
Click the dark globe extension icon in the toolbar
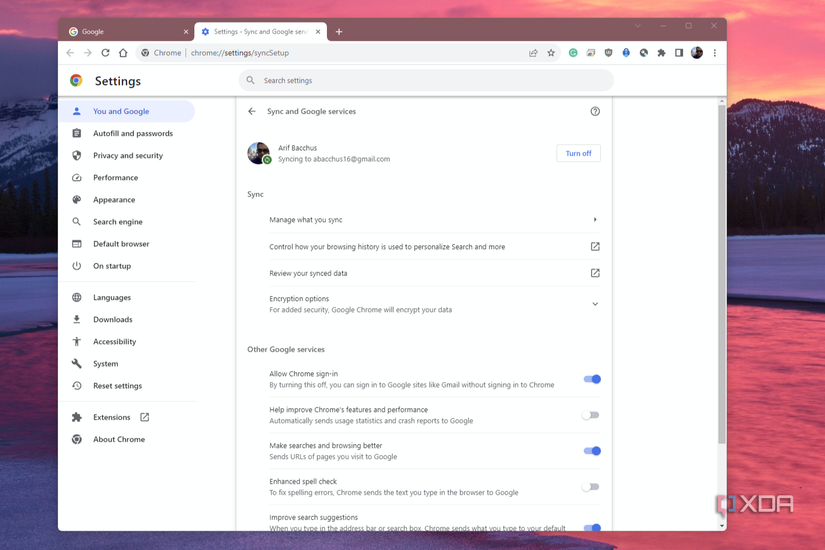643,53
